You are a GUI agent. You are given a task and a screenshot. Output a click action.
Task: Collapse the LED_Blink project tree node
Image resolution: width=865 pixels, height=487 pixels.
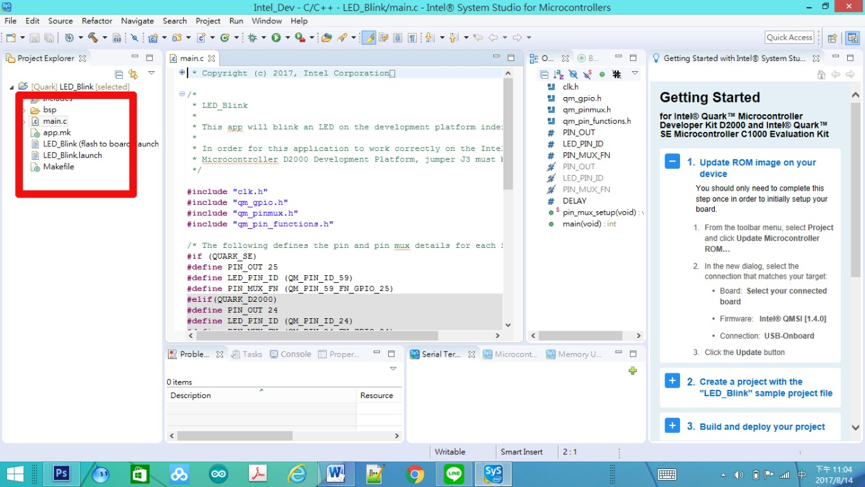click(12, 87)
